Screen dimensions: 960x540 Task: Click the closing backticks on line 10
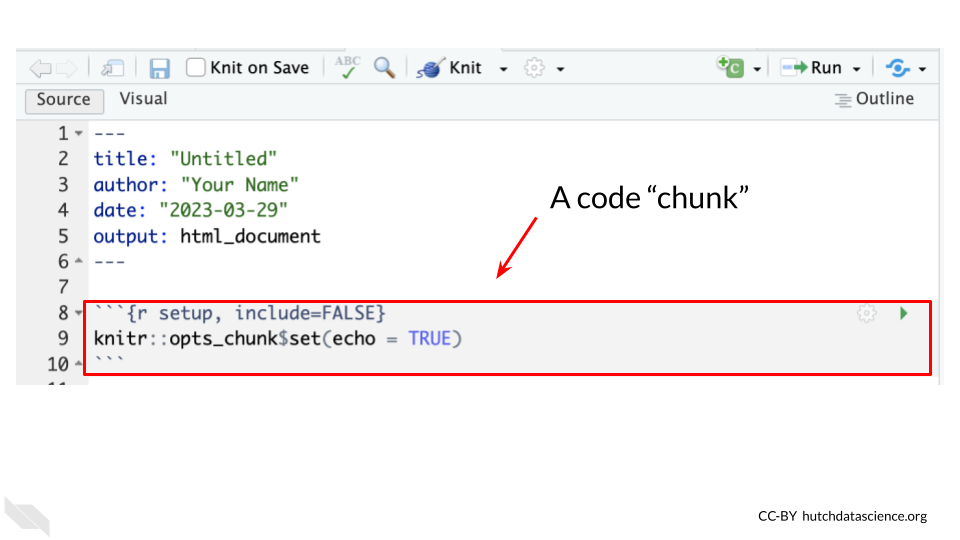coord(110,361)
